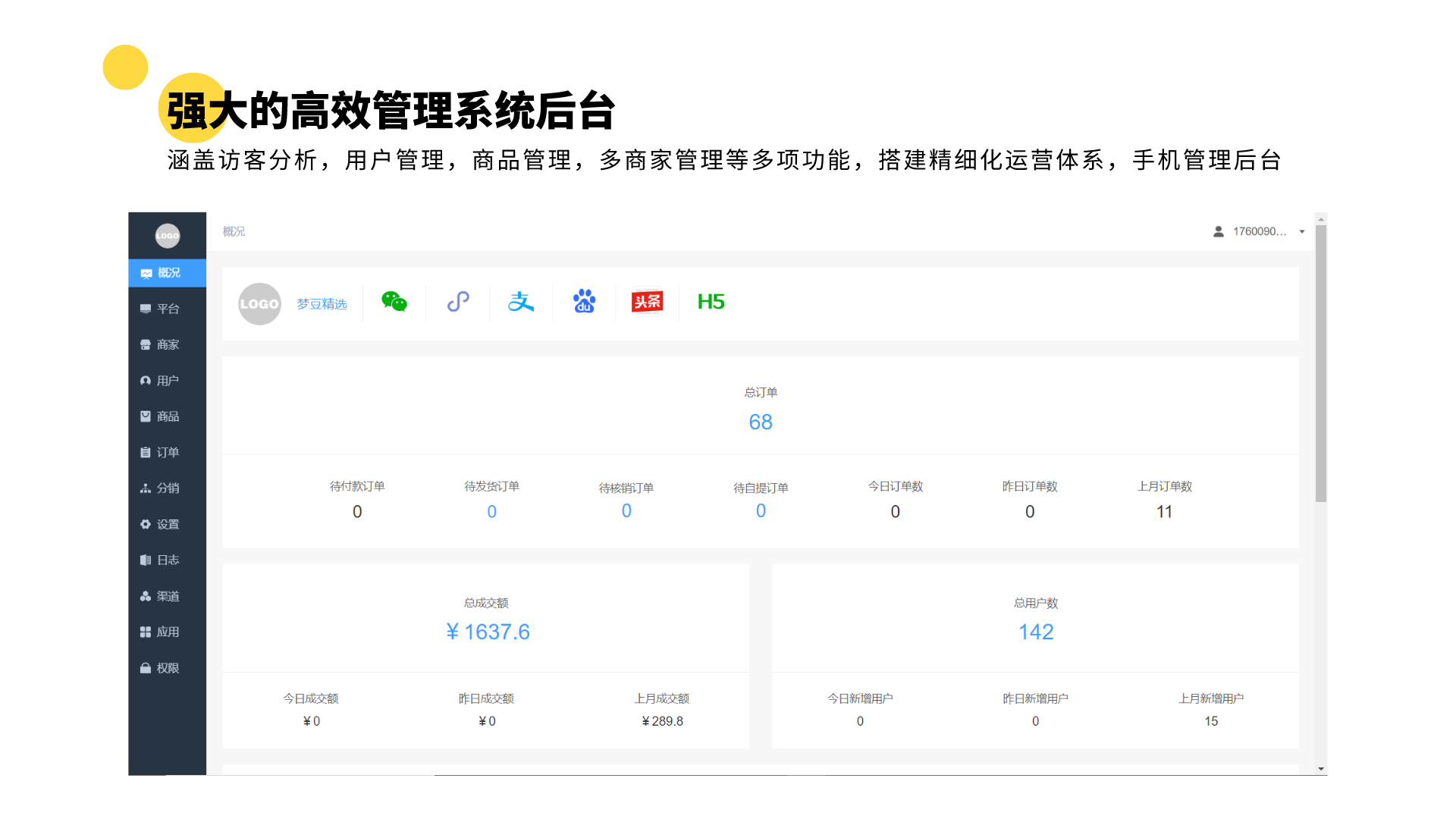Viewport: 1456px width, 819px height.
Task: Select the green H5 icon
Action: click(x=711, y=302)
